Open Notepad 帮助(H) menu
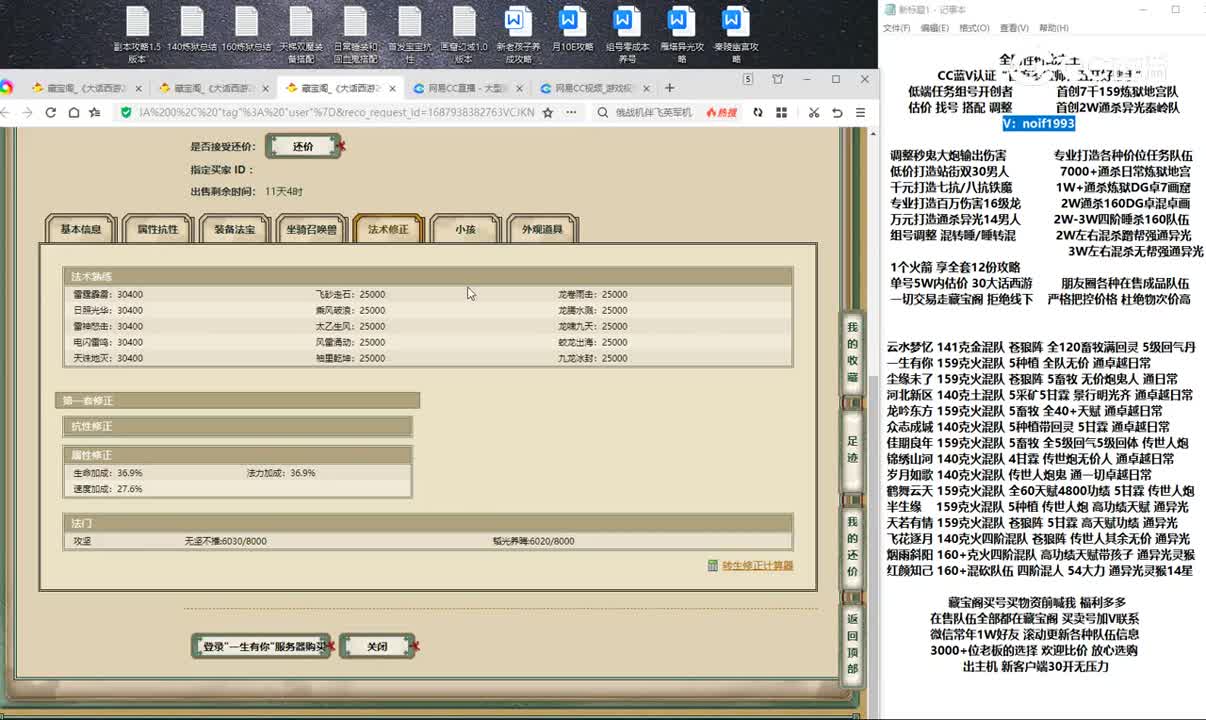This screenshot has height=720, width=1206. coord(1054,28)
